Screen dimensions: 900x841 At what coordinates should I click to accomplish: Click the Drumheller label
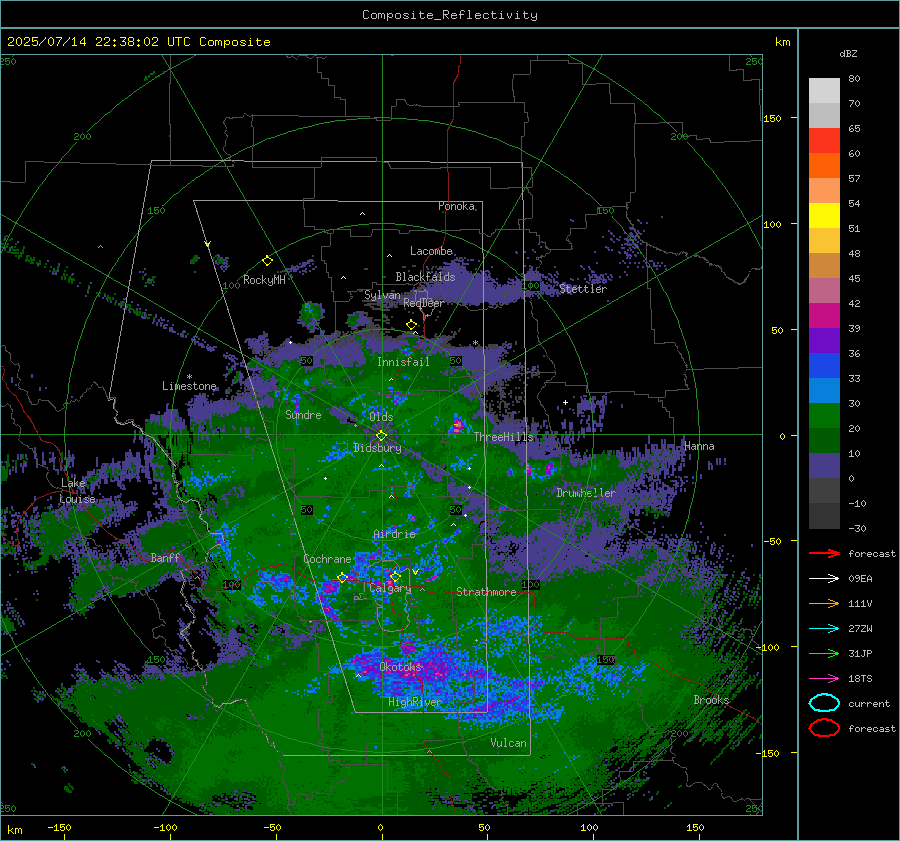point(586,493)
